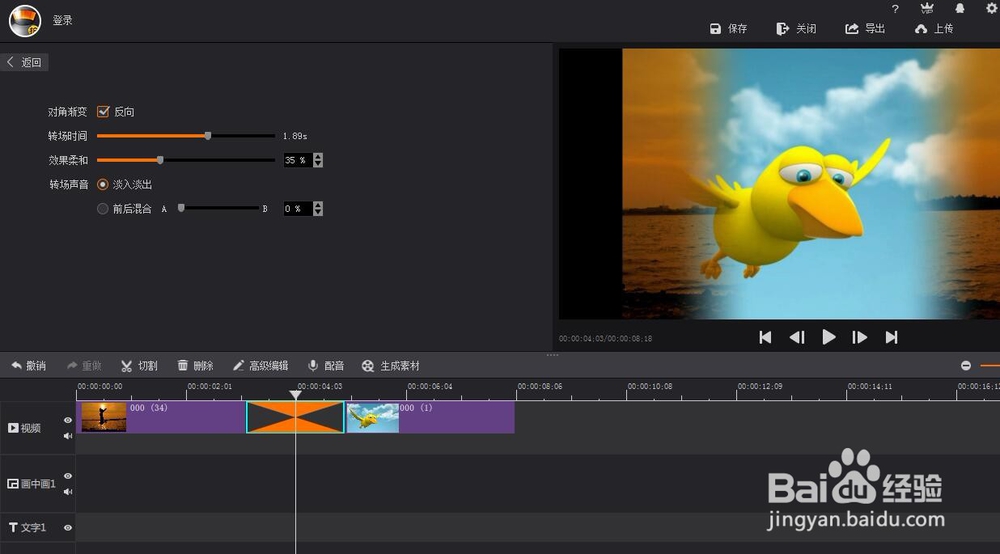Screen dimensions: 1000x554
Task: Select the 000 (34) sunset clip
Action: click(x=161, y=417)
